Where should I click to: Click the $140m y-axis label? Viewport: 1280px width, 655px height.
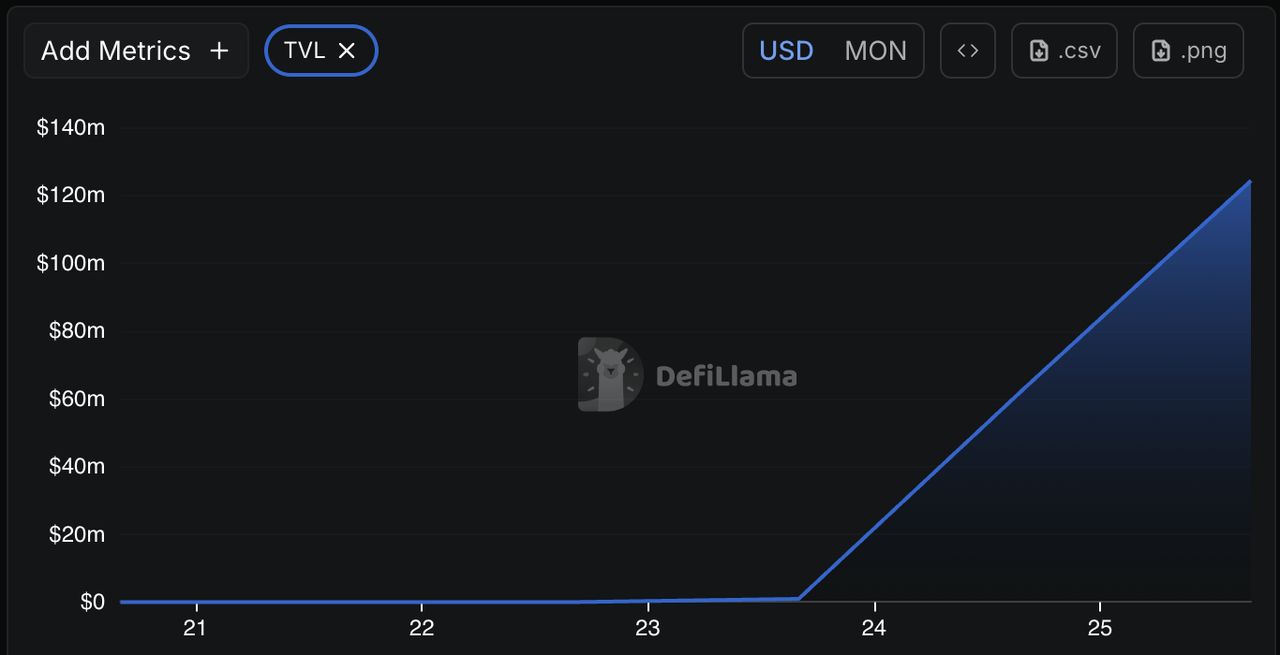point(71,128)
